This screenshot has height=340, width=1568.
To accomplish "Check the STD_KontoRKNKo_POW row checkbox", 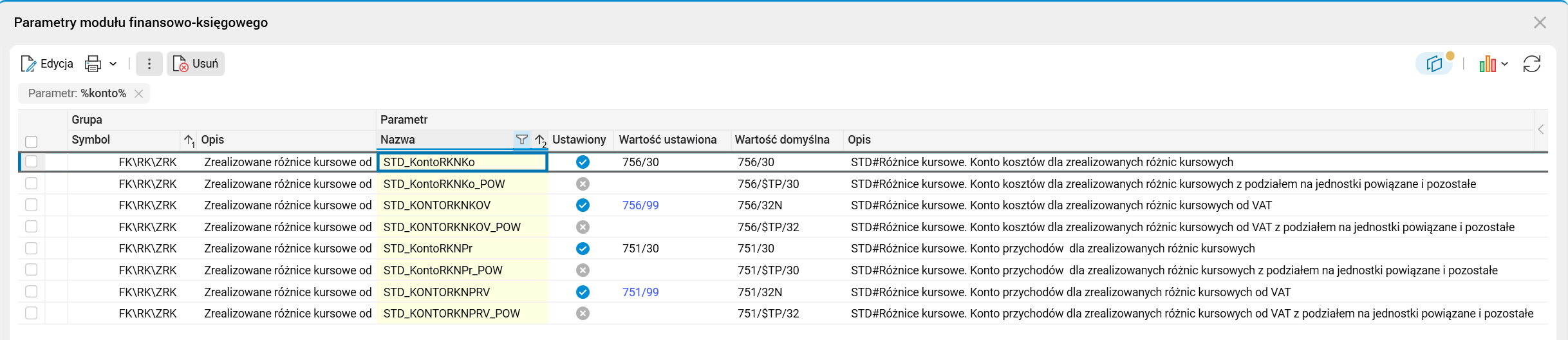I will click(x=32, y=184).
